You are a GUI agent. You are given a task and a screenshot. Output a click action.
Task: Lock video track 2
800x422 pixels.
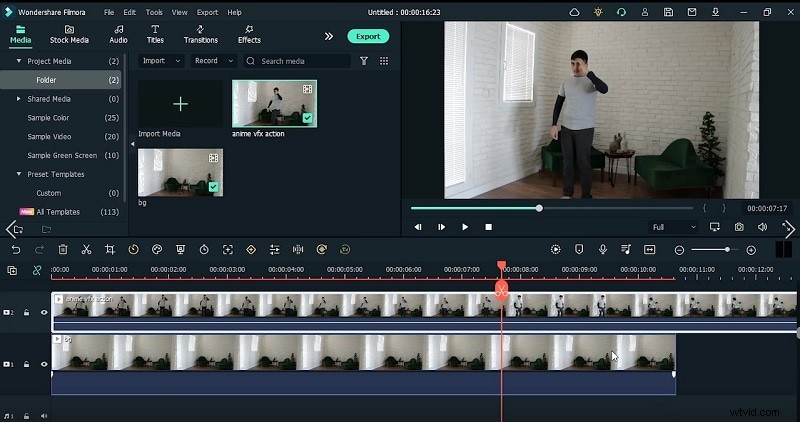tap(27, 312)
